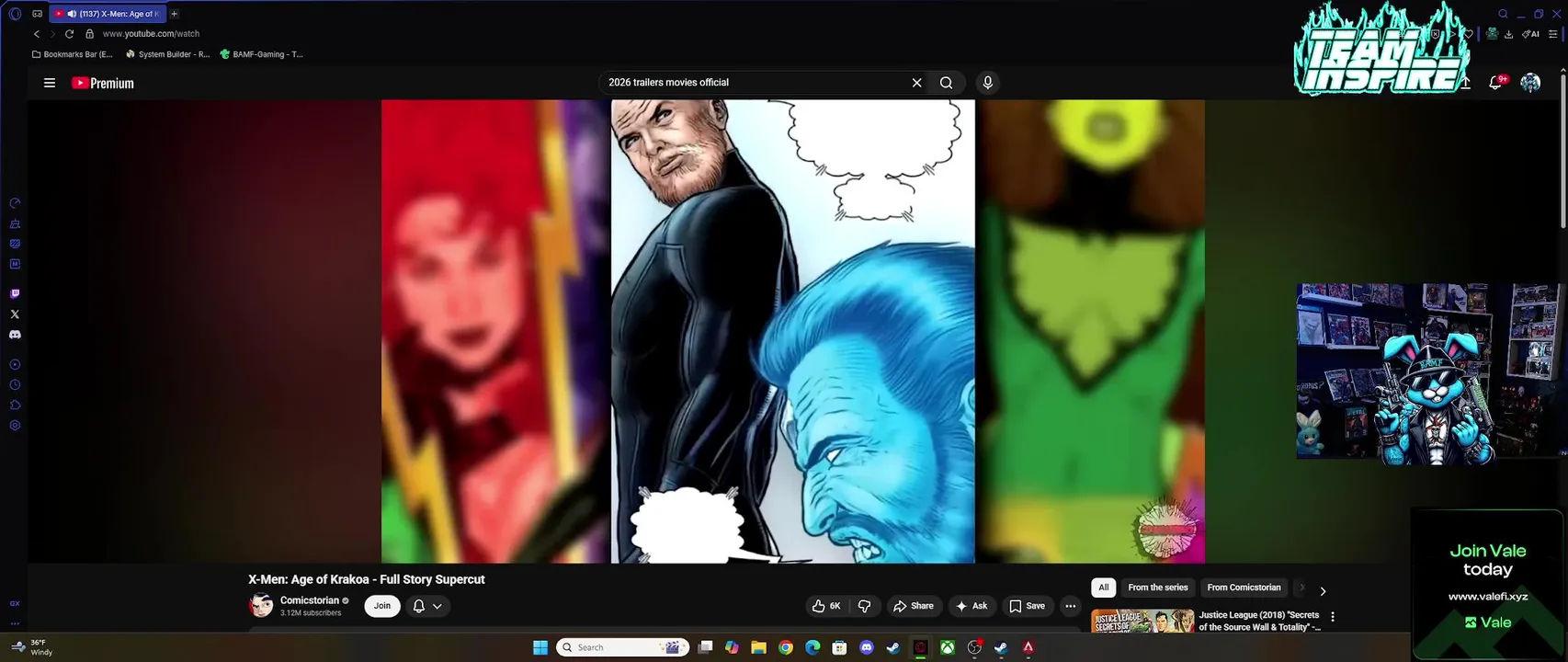Open Task View on taskbar

click(705, 647)
